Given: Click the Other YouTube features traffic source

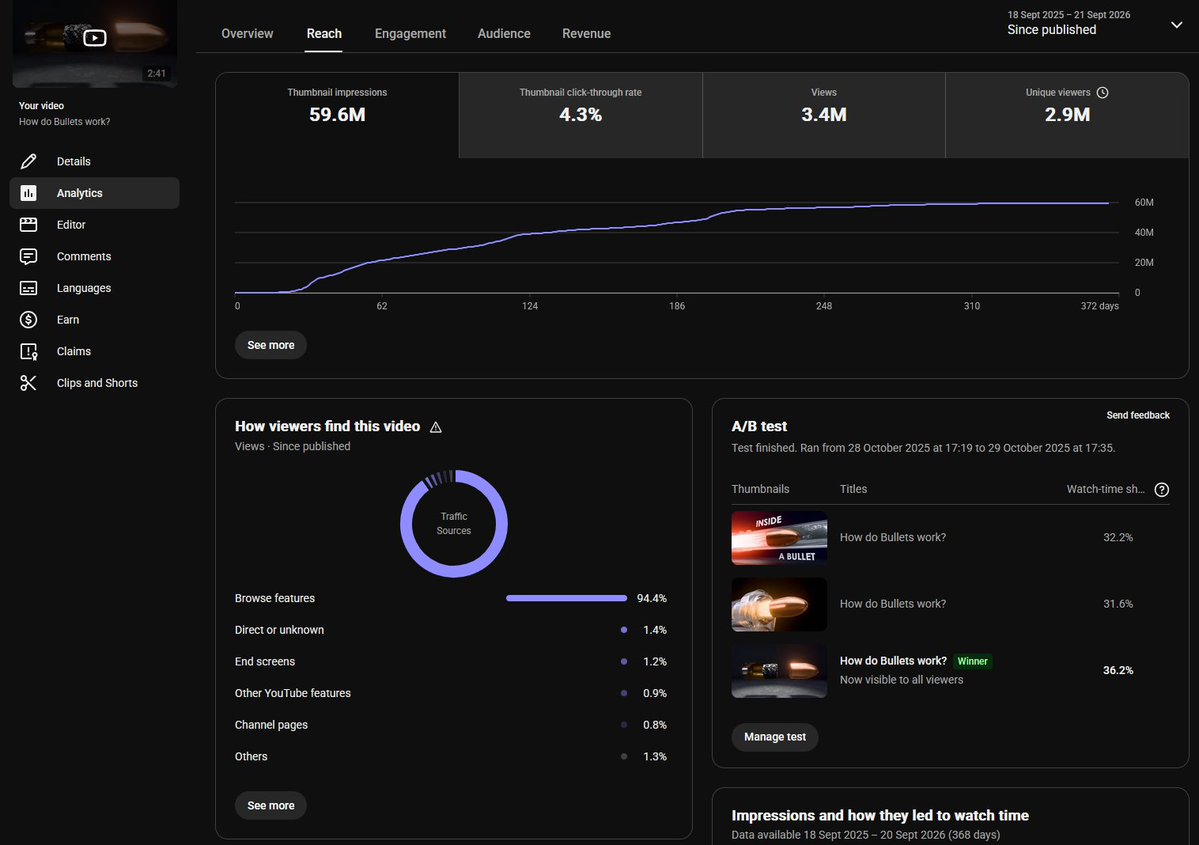Looking at the screenshot, I should [x=450, y=694].
